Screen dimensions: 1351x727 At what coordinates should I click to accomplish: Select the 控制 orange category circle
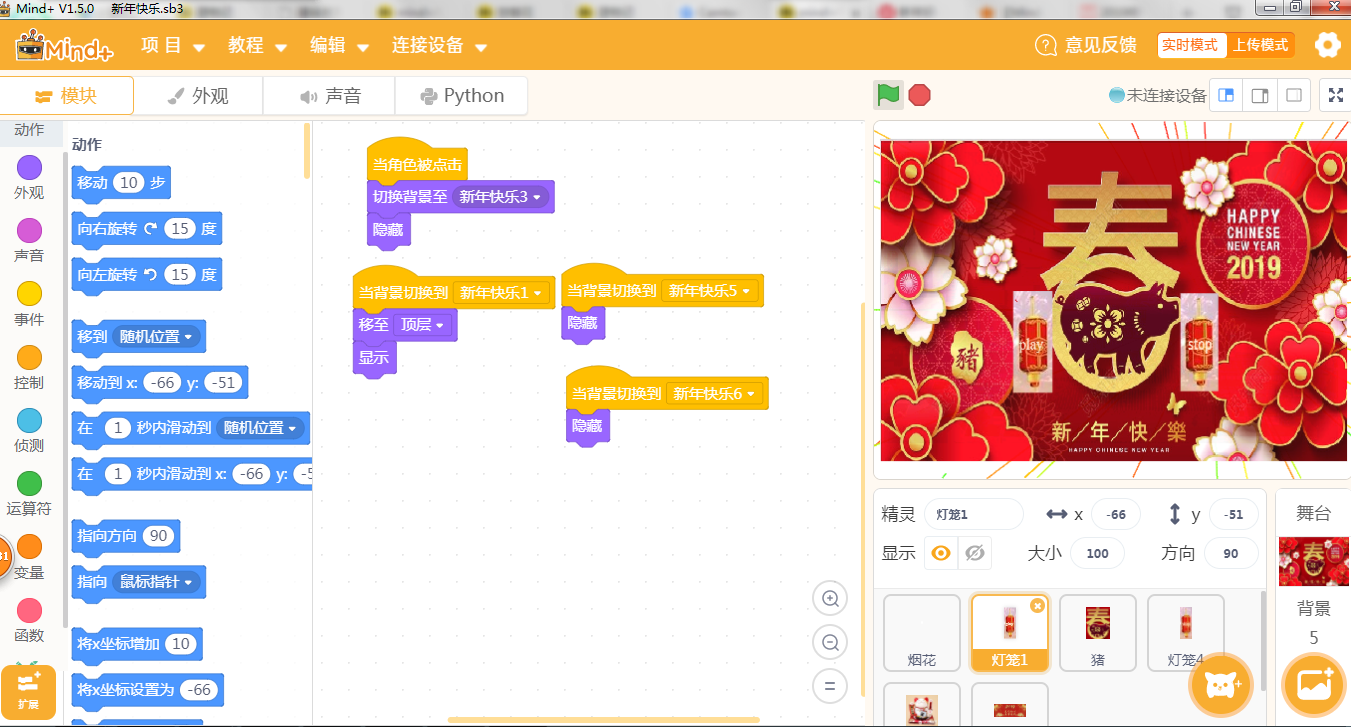(x=30, y=357)
